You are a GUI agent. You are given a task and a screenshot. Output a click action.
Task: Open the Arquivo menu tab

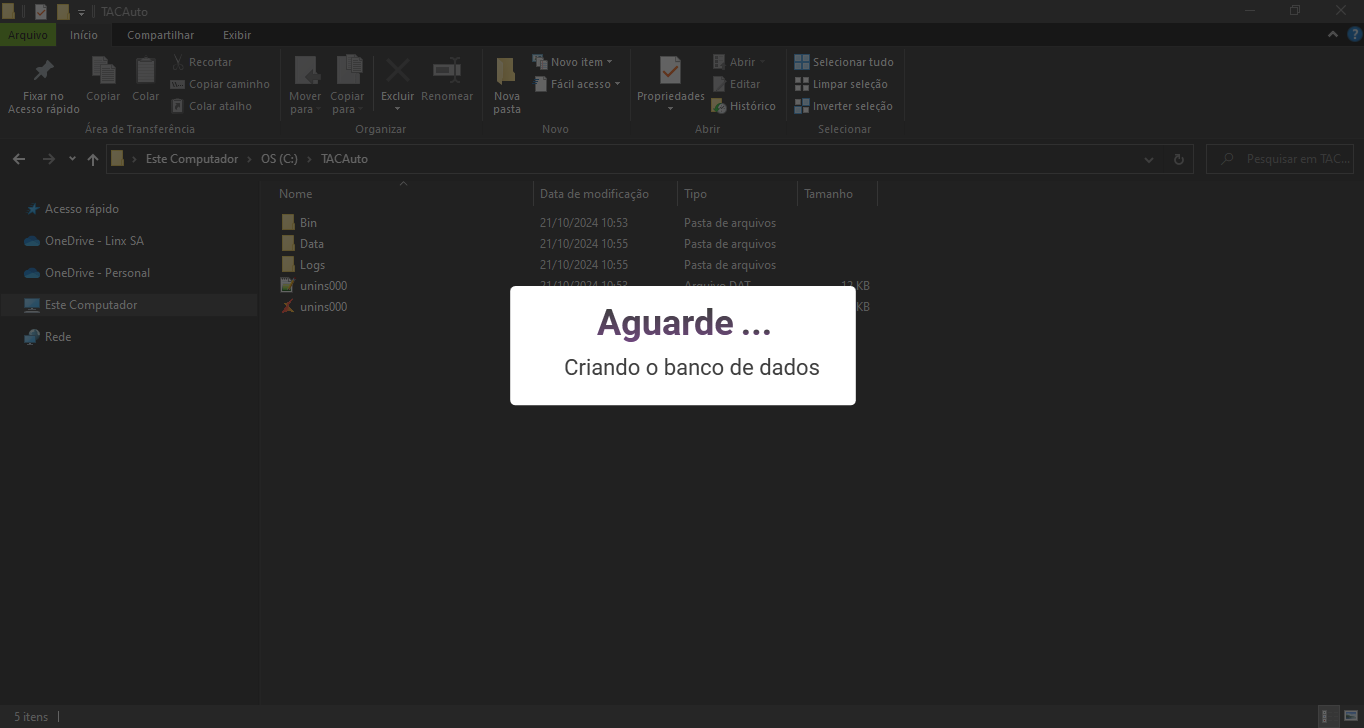tap(28, 35)
